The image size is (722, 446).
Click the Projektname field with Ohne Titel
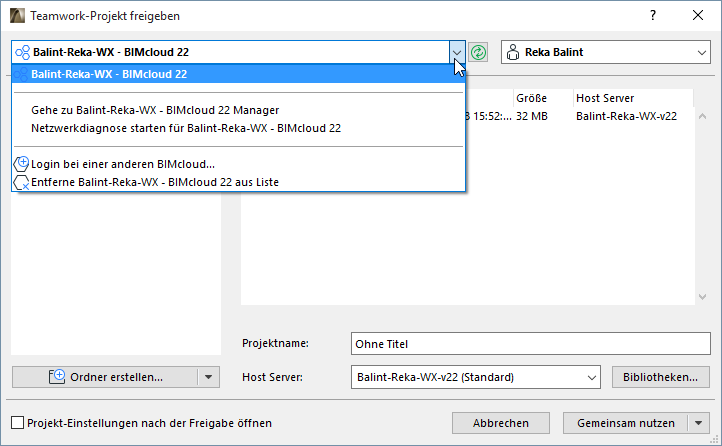click(530, 344)
